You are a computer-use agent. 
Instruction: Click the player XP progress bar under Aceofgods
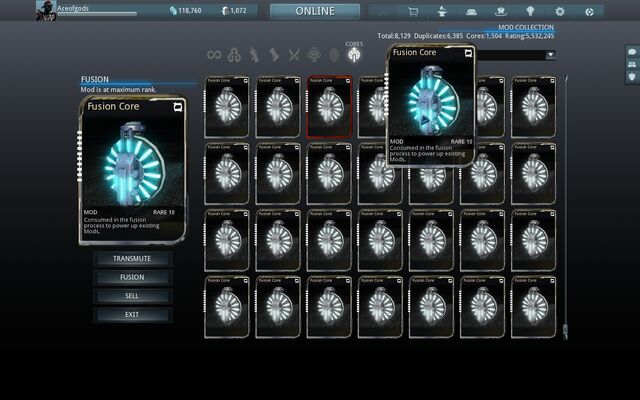[97, 14]
